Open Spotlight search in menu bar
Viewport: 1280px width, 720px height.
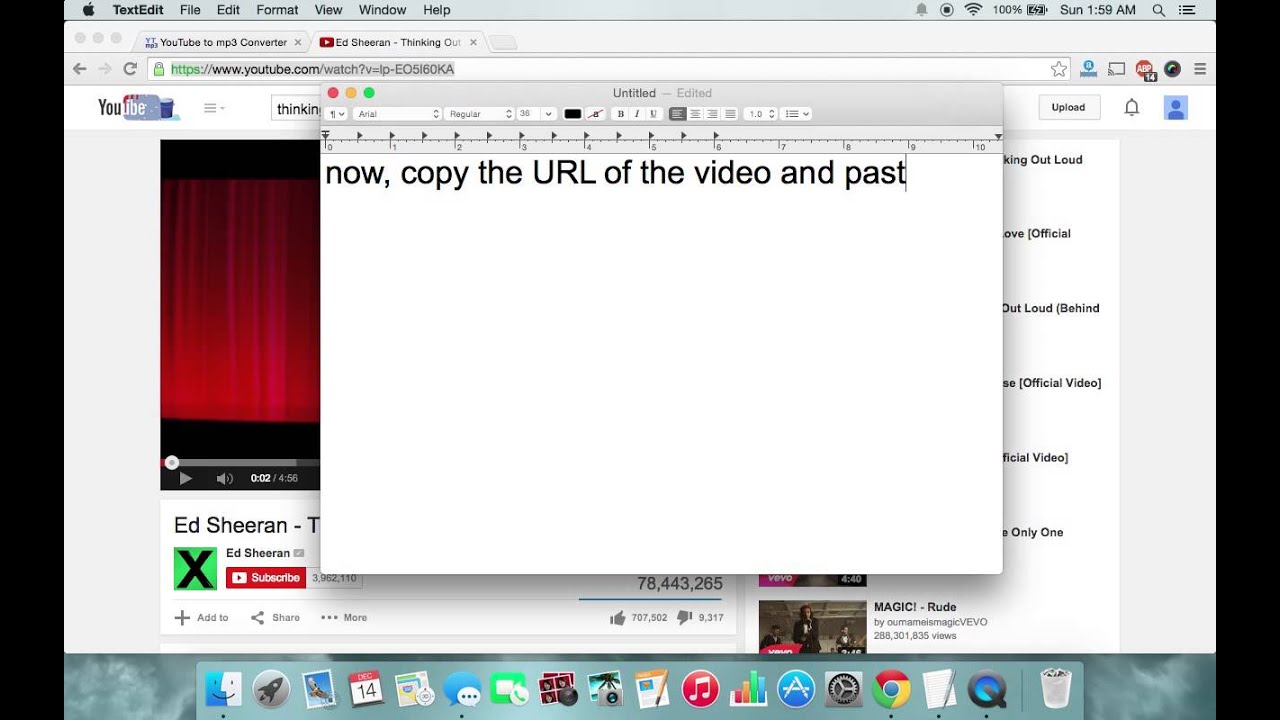tap(1159, 10)
